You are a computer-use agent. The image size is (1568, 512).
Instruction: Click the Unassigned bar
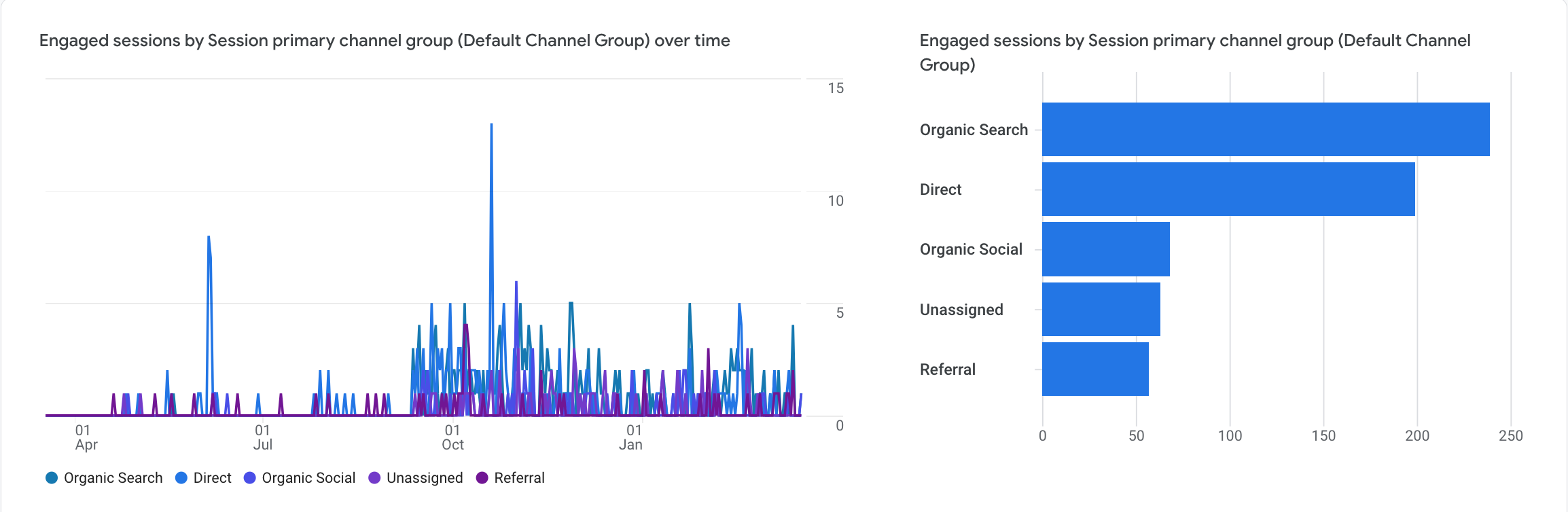(1101, 310)
